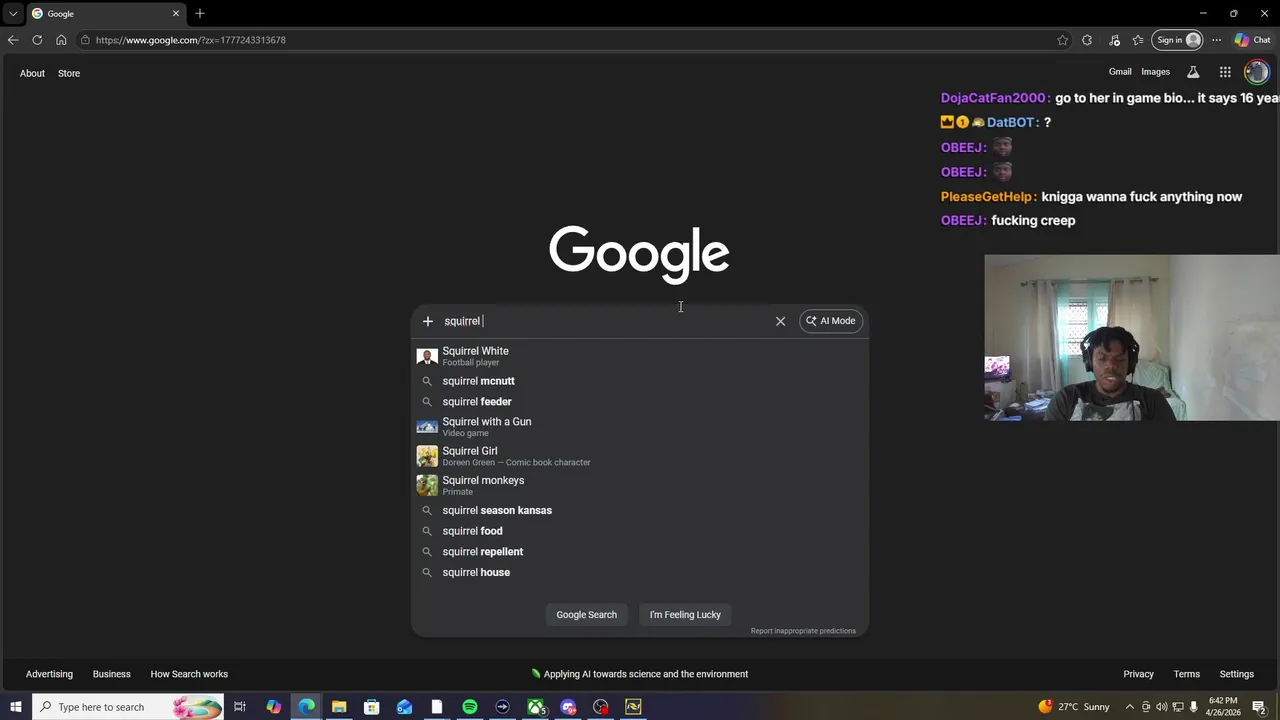Open Copilot from the taskbar

coord(274,707)
